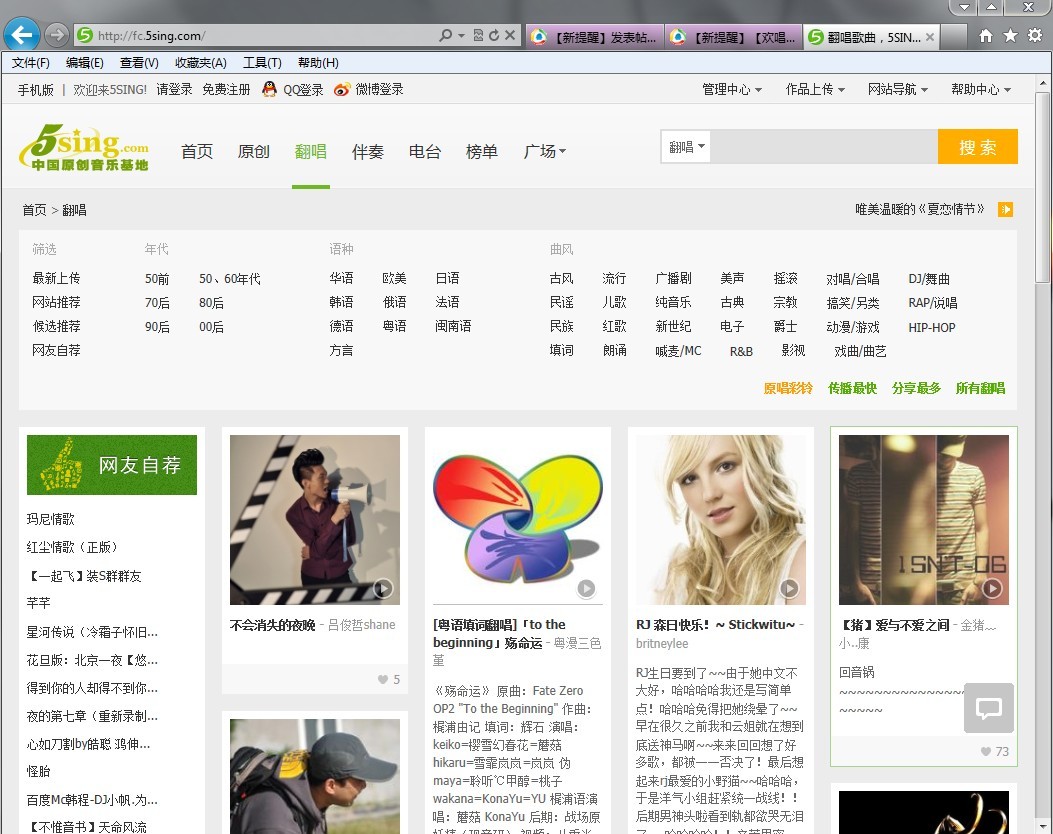The image size is (1053, 834).
Task: Go back with the browser back arrow
Action: point(21,35)
